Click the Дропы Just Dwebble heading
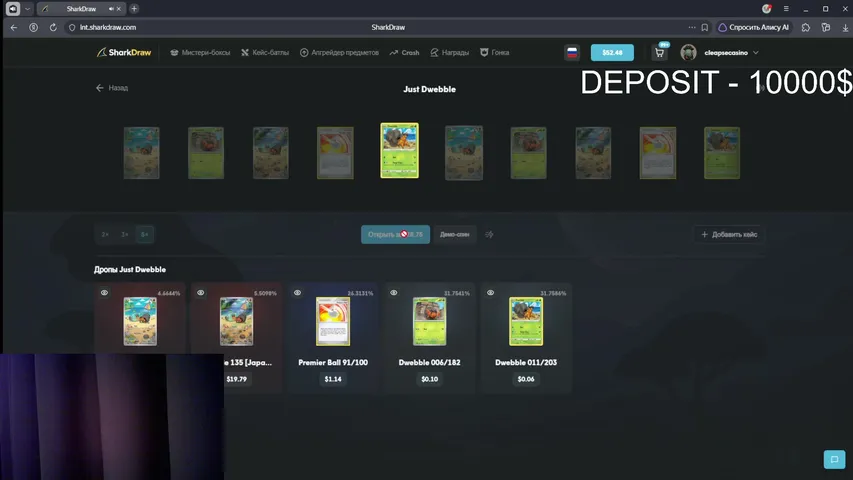Screen dimensions: 853x480 tap(130, 269)
